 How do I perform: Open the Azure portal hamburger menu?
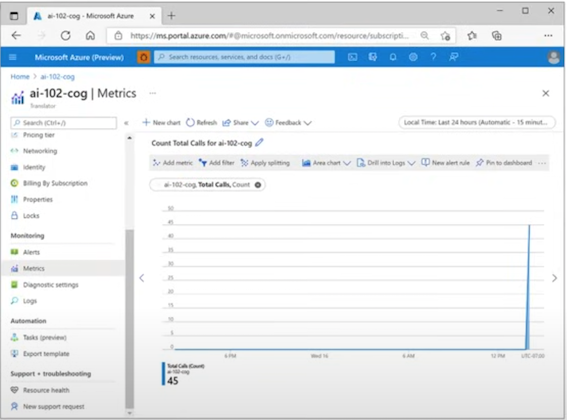coord(13,57)
